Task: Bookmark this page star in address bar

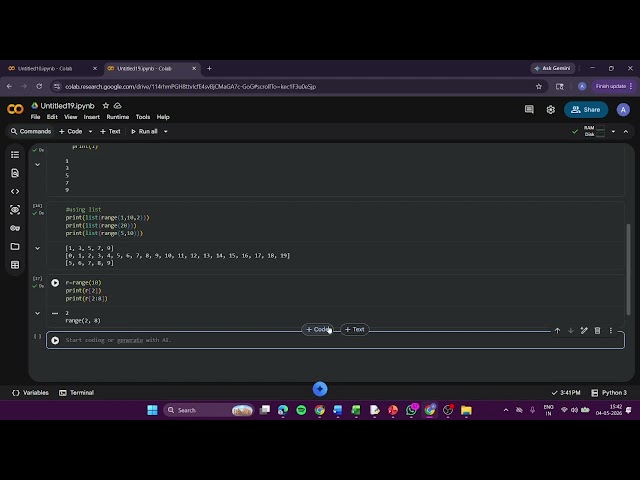Action: (x=539, y=87)
